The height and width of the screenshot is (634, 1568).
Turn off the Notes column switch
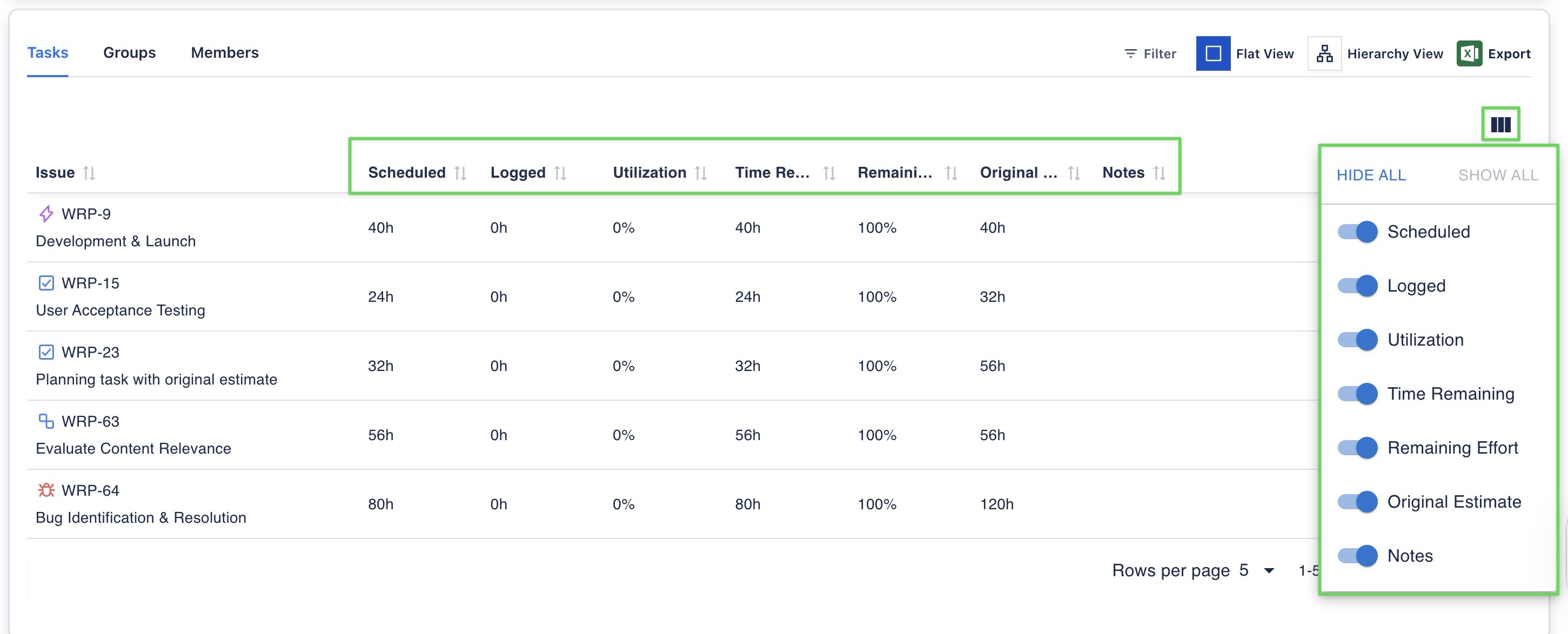[x=1357, y=556]
